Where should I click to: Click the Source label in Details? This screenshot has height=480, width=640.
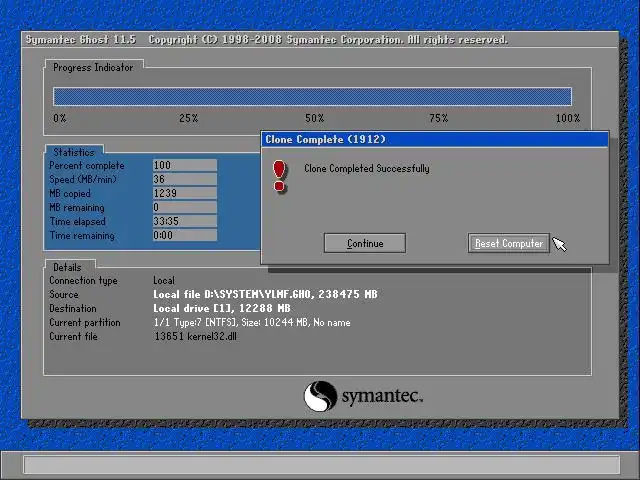64,294
